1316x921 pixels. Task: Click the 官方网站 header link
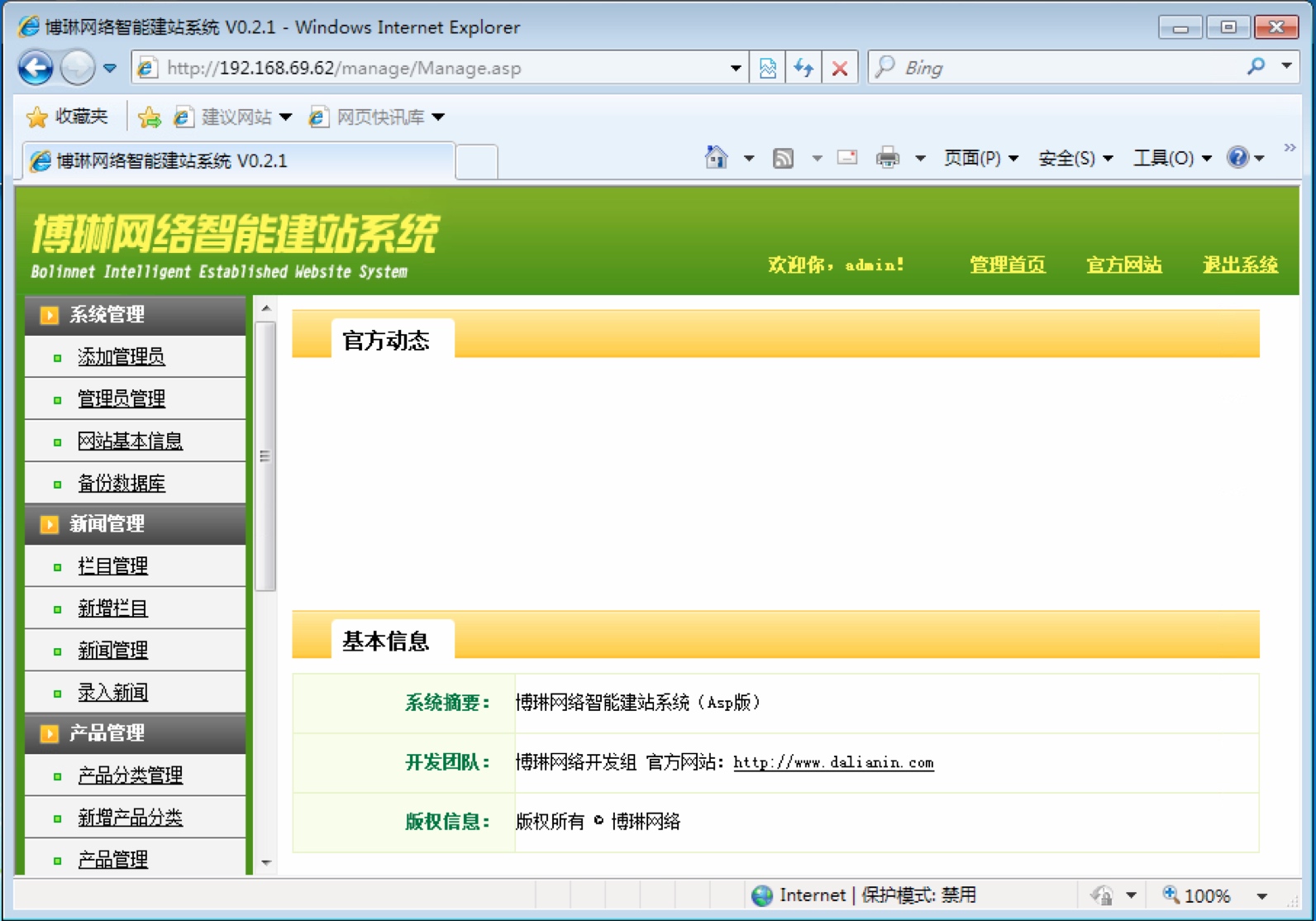point(1123,265)
